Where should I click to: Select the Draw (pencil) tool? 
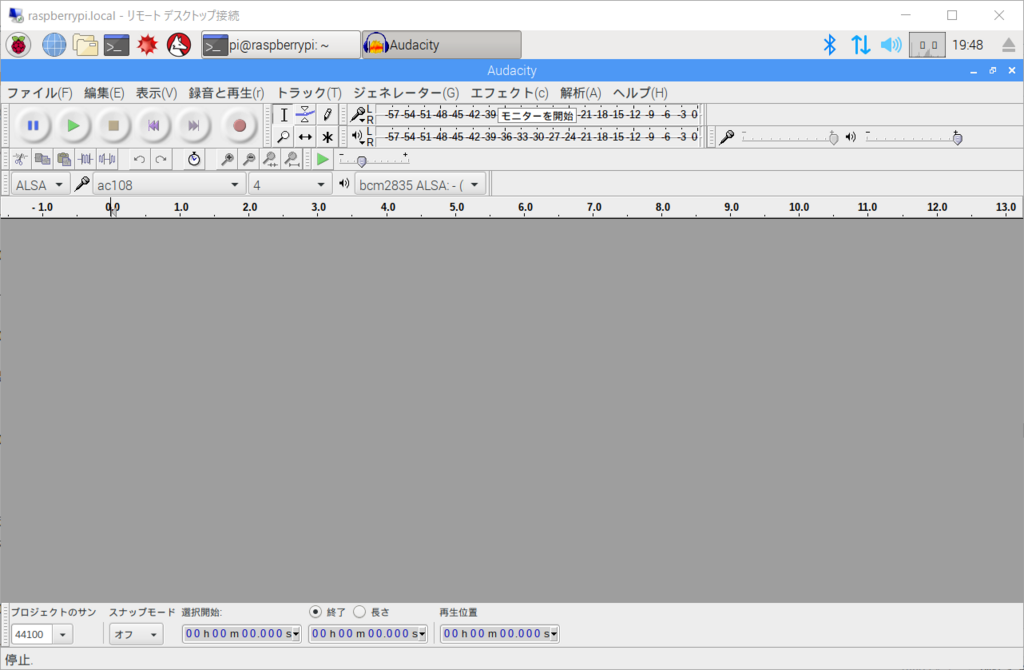click(327, 115)
